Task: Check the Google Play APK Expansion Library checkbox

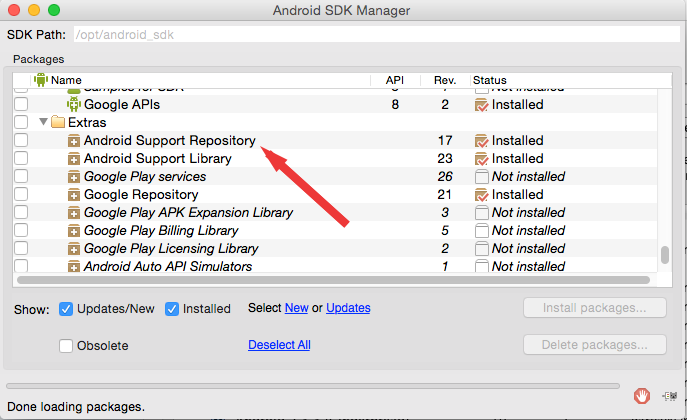Action: tap(21, 212)
